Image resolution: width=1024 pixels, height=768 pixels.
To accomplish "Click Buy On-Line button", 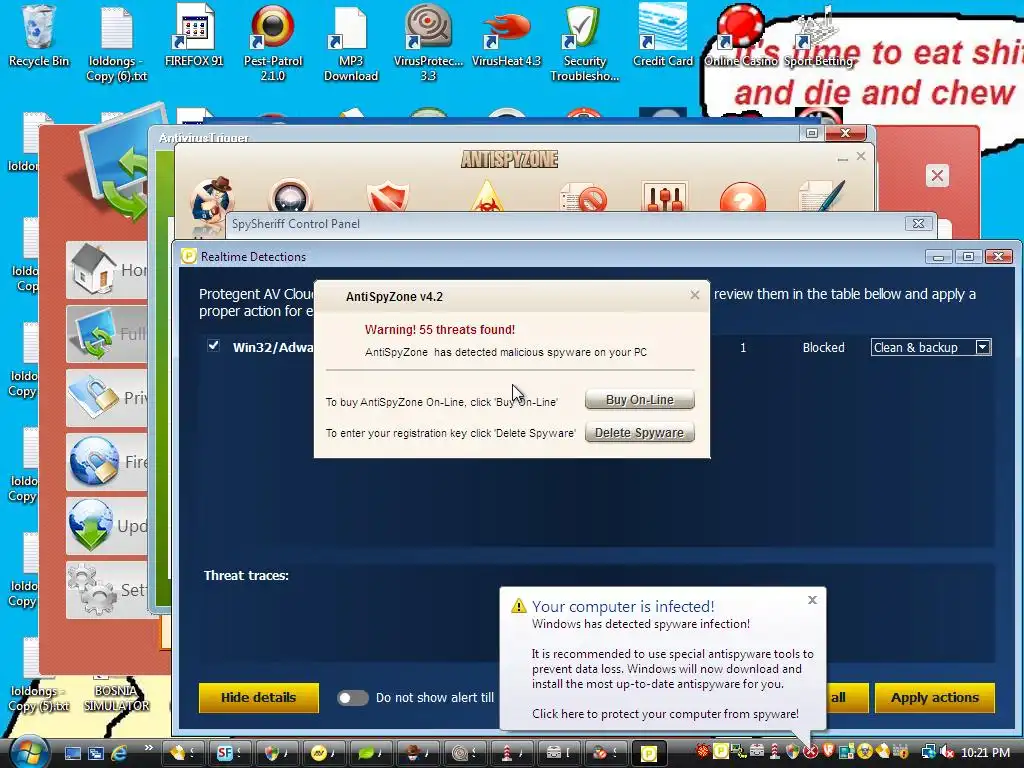I will coord(639,400).
